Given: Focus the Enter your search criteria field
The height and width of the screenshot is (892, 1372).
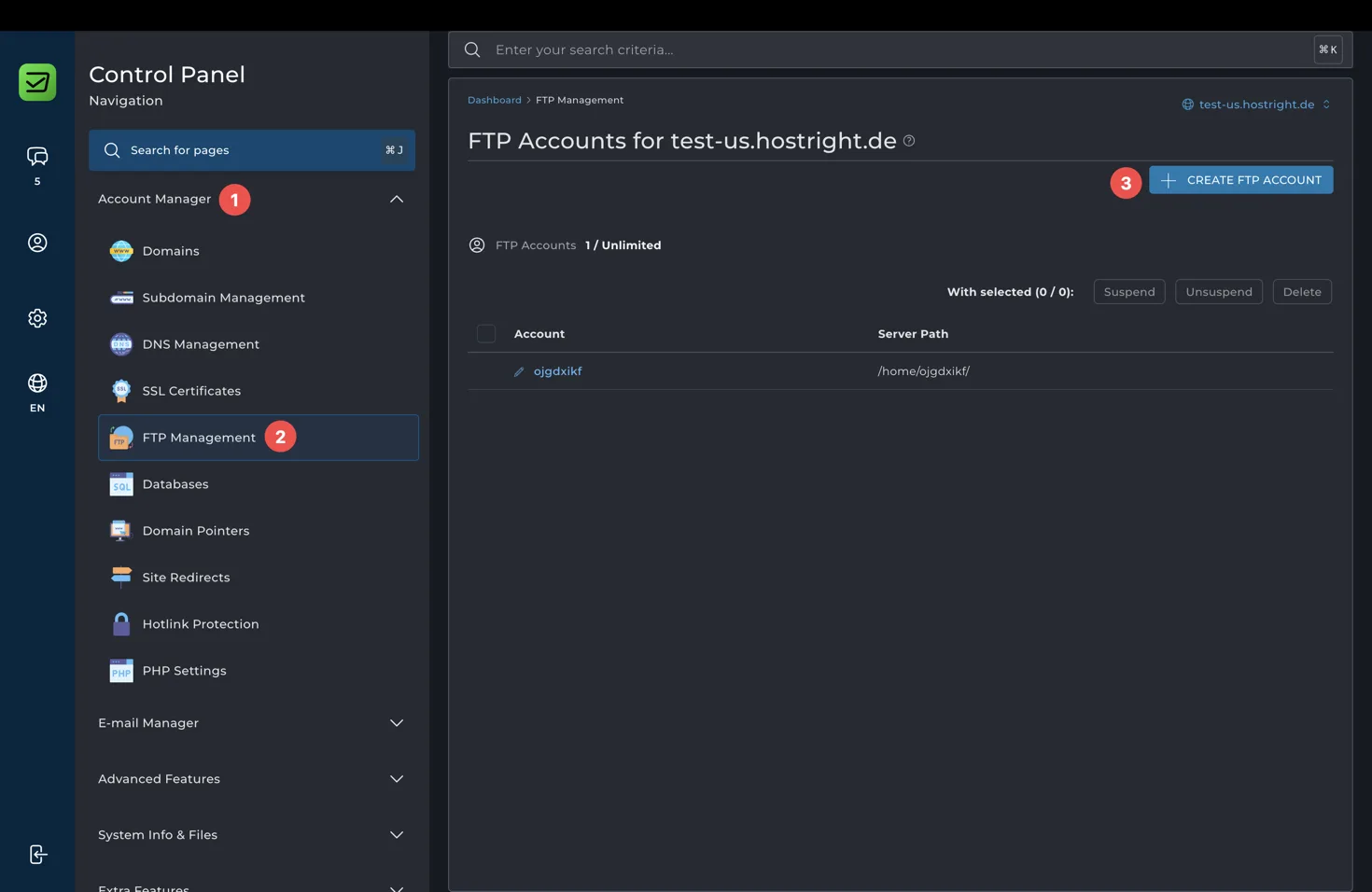Looking at the screenshot, I should 901,49.
